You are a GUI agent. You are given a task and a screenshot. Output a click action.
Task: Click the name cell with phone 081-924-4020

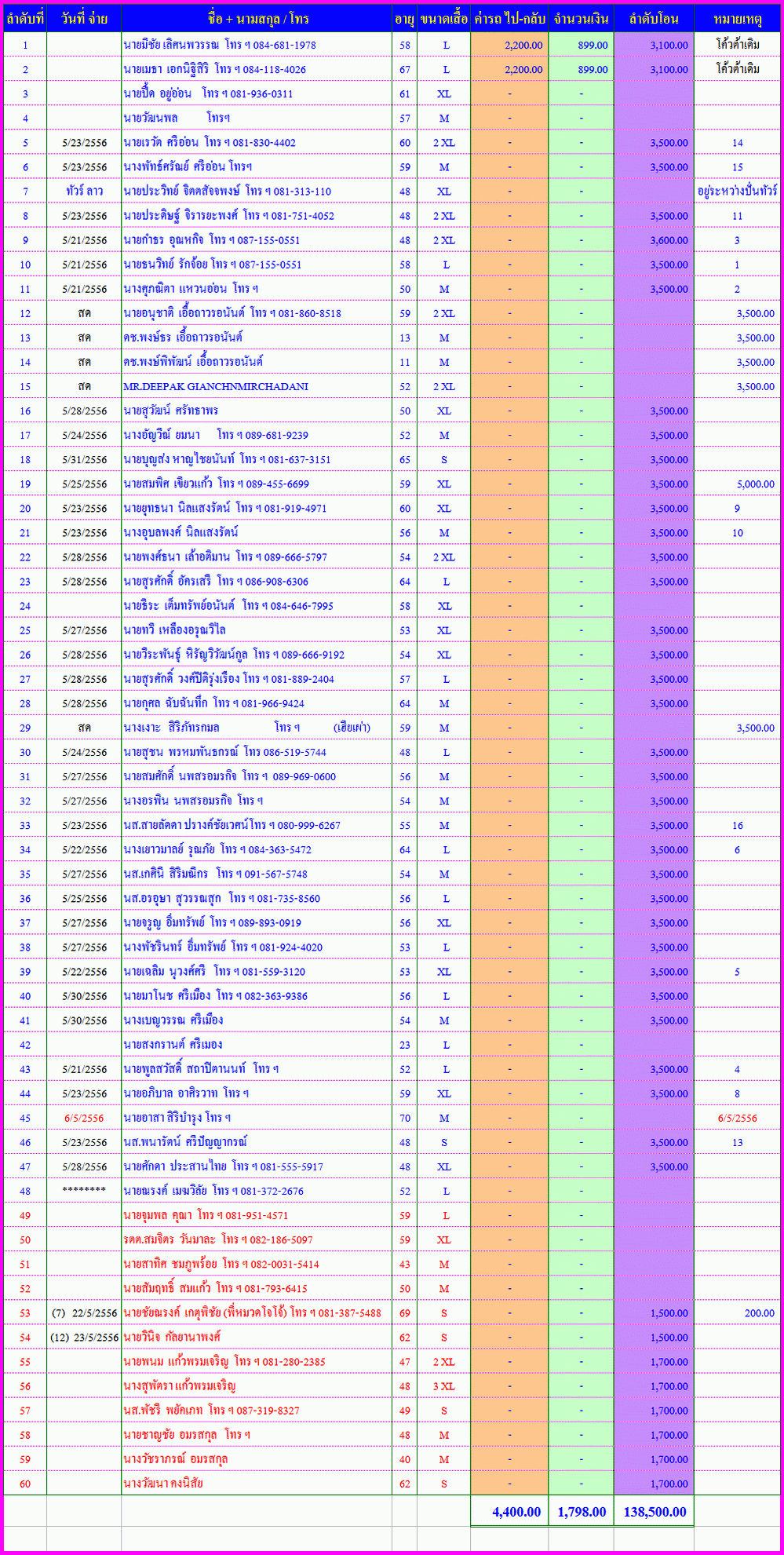point(257,947)
